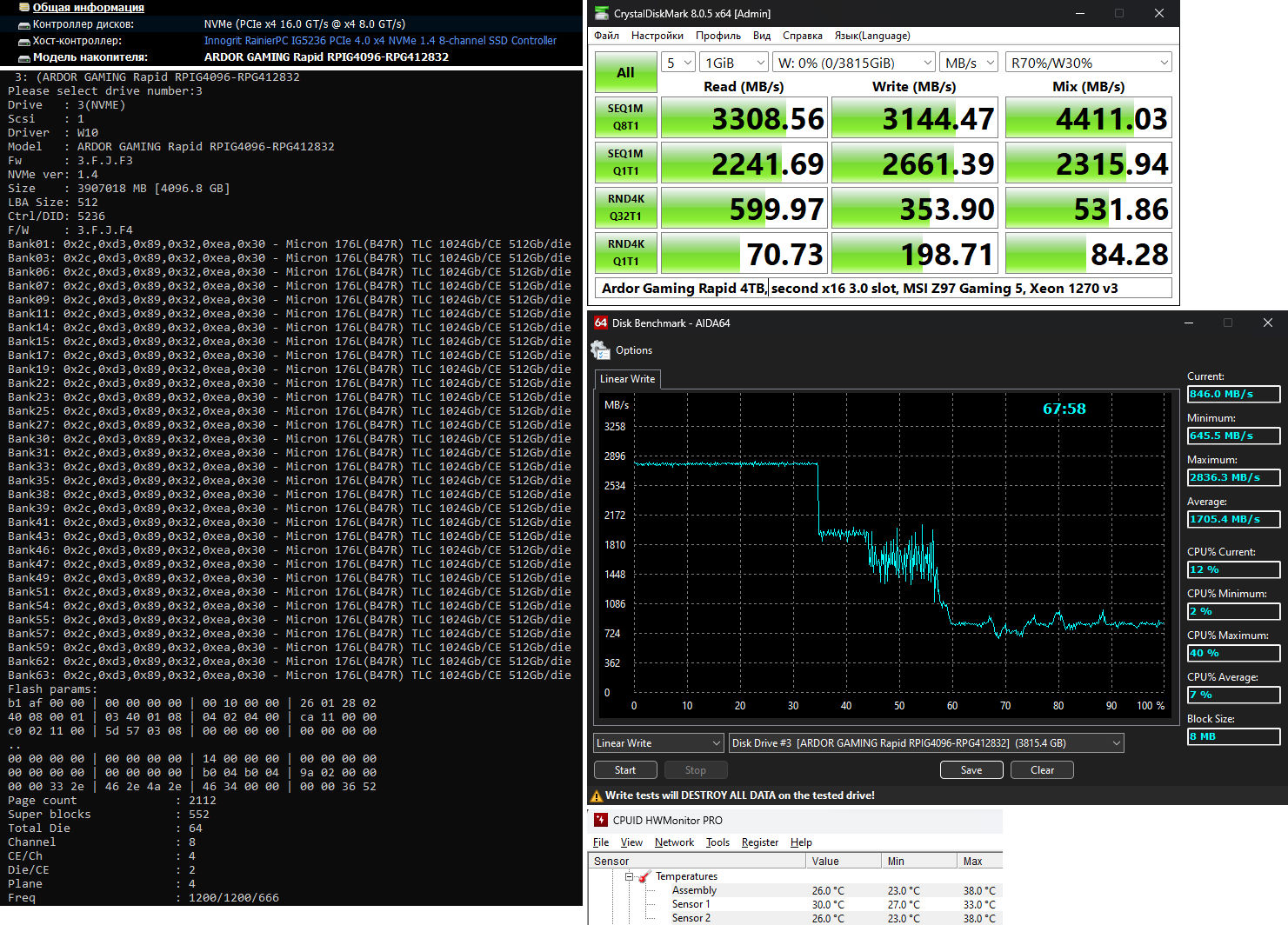Select the Assembly sensor row in HWMonitor
The width and height of the screenshot is (1288, 925).
tap(795, 890)
